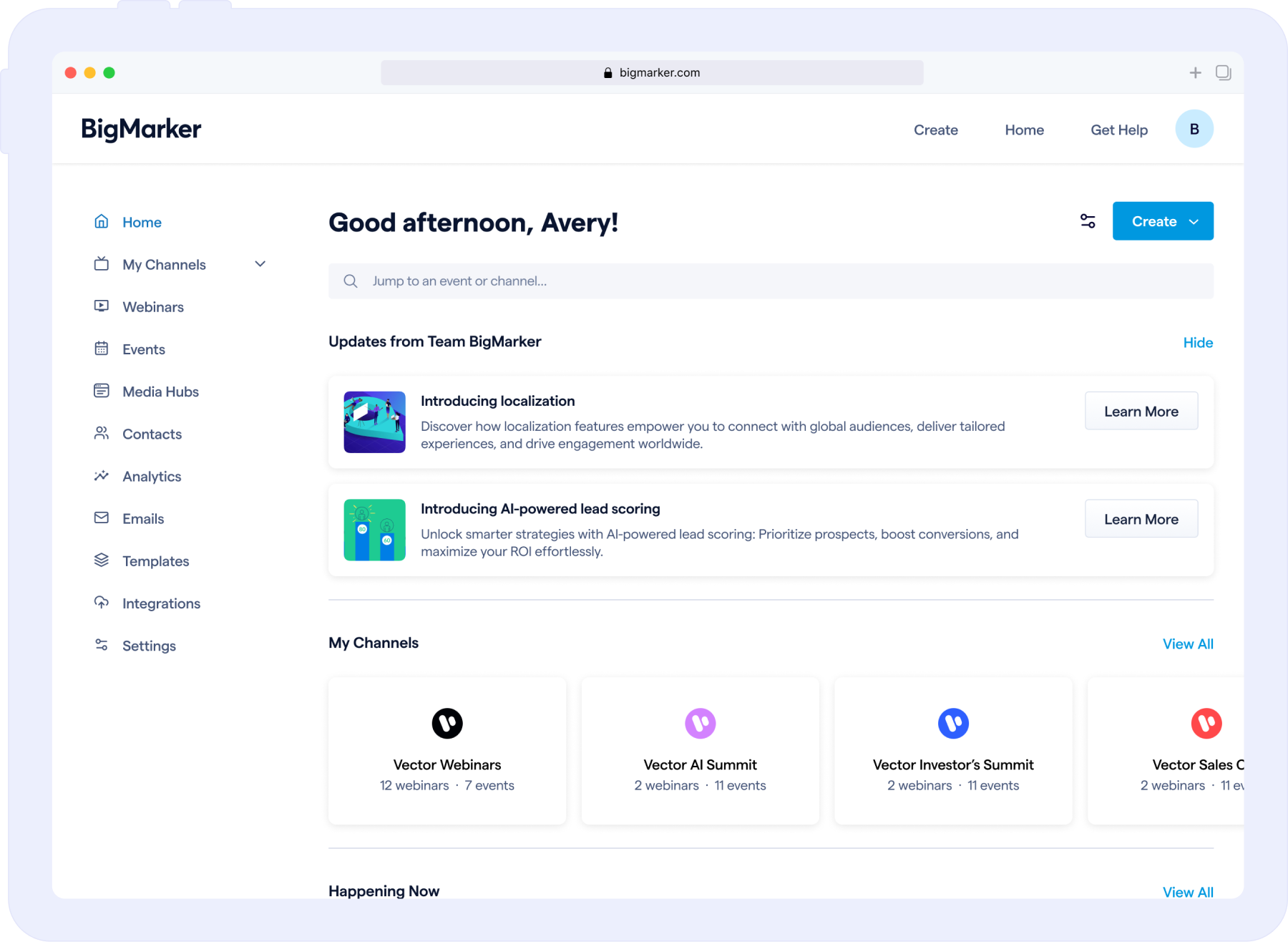Select Settings label in the sidebar
The image size is (1288, 942).
click(149, 646)
